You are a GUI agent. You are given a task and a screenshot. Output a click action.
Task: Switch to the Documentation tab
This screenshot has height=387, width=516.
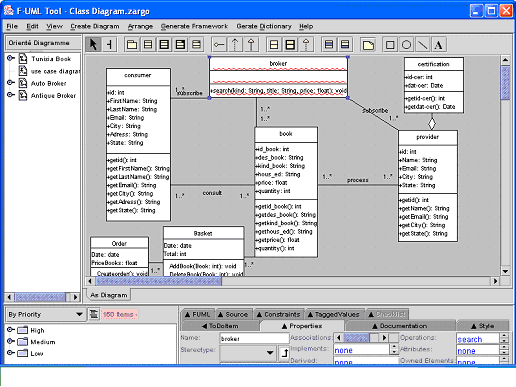[x=400, y=326]
